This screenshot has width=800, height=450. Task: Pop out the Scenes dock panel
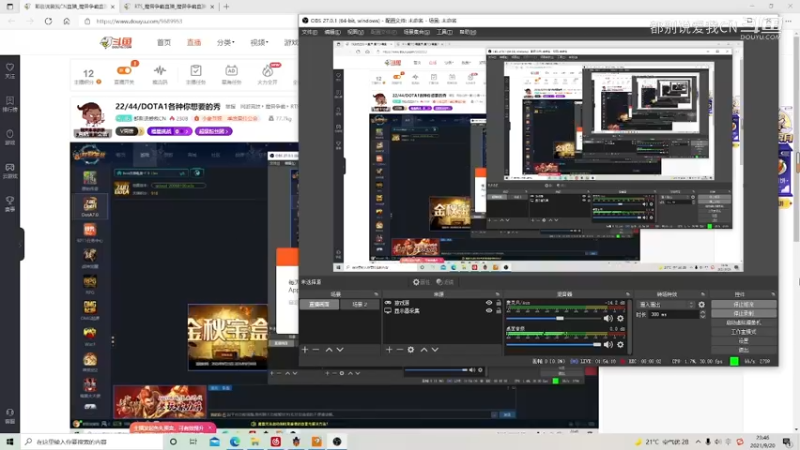pos(376,294)
